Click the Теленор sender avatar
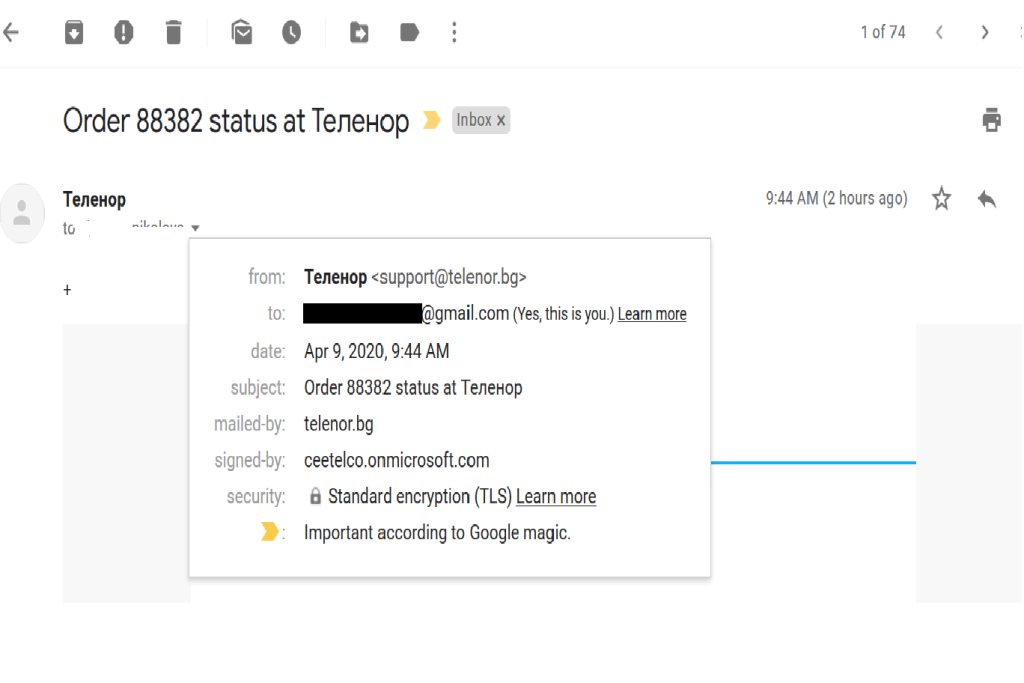 pos(22,214)
